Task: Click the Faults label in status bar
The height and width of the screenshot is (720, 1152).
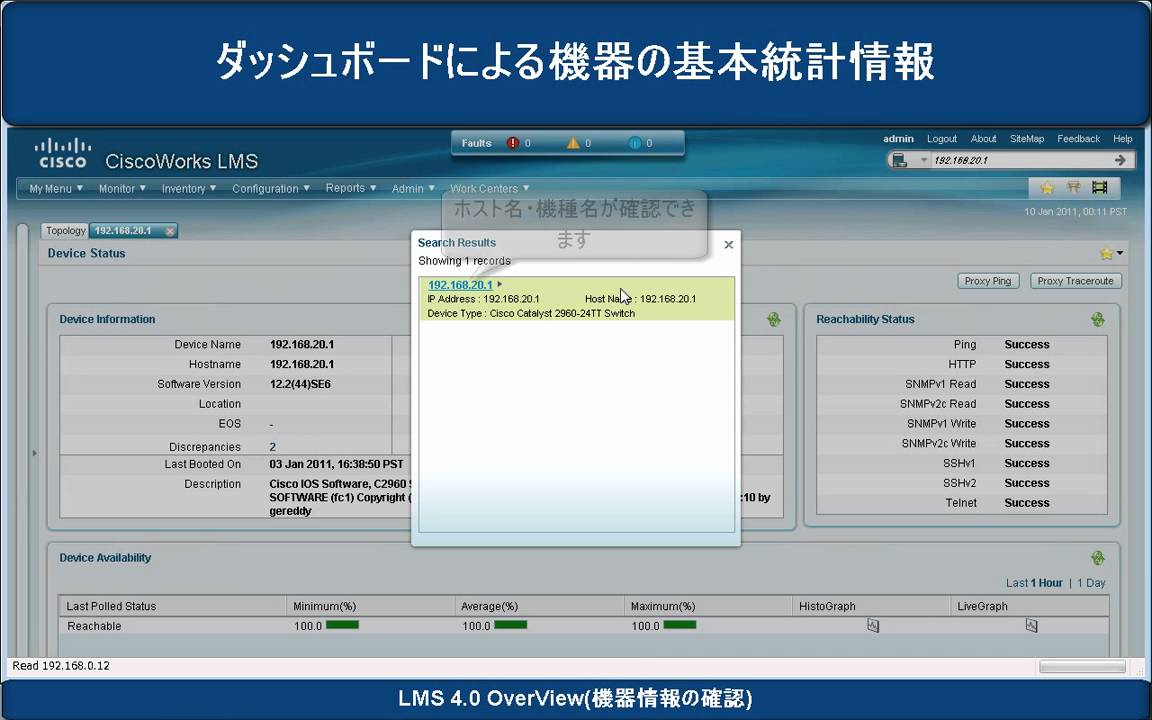Action: (476, 143)
